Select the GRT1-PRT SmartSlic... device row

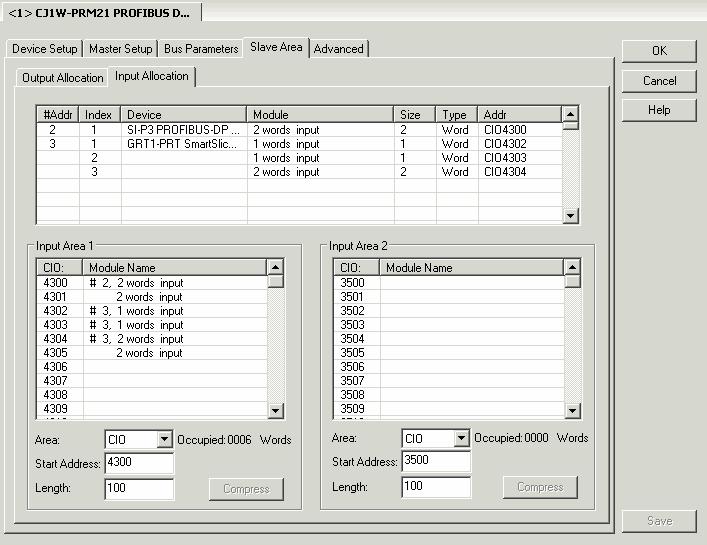(x=299, y=144)
